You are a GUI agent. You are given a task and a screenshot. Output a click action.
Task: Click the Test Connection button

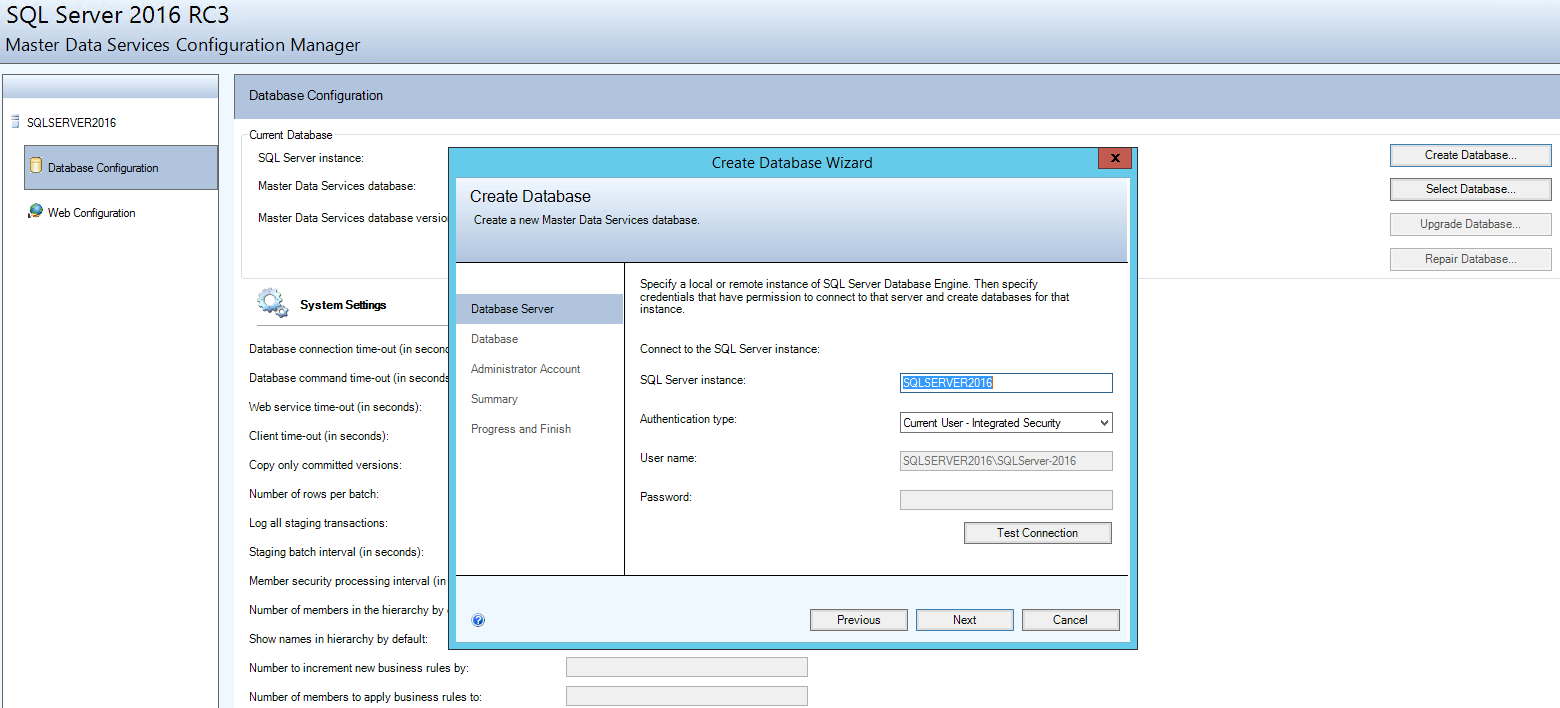[1038, 533]
